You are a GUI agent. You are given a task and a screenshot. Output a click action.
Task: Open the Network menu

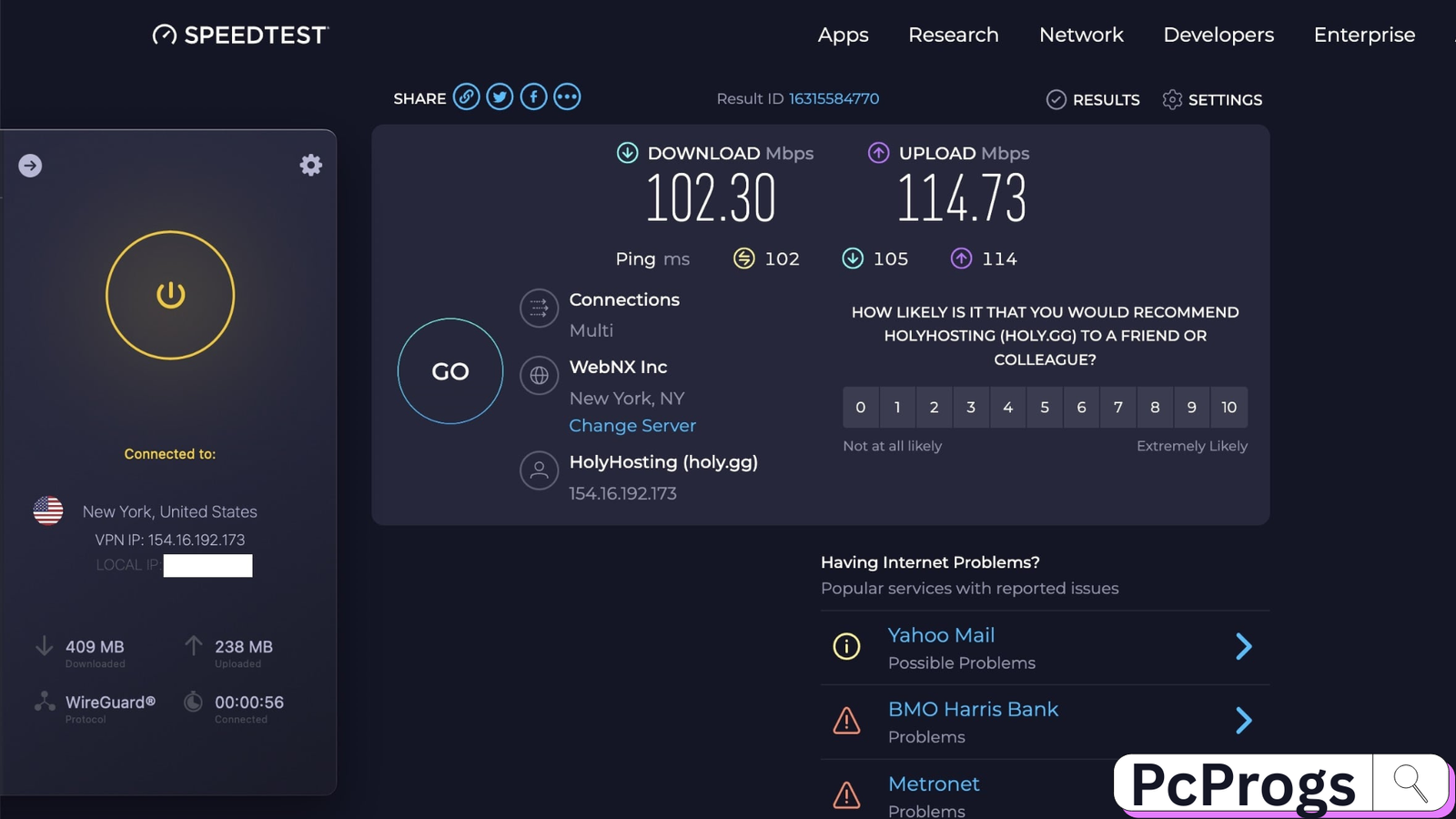click(x=1081, y=35)
